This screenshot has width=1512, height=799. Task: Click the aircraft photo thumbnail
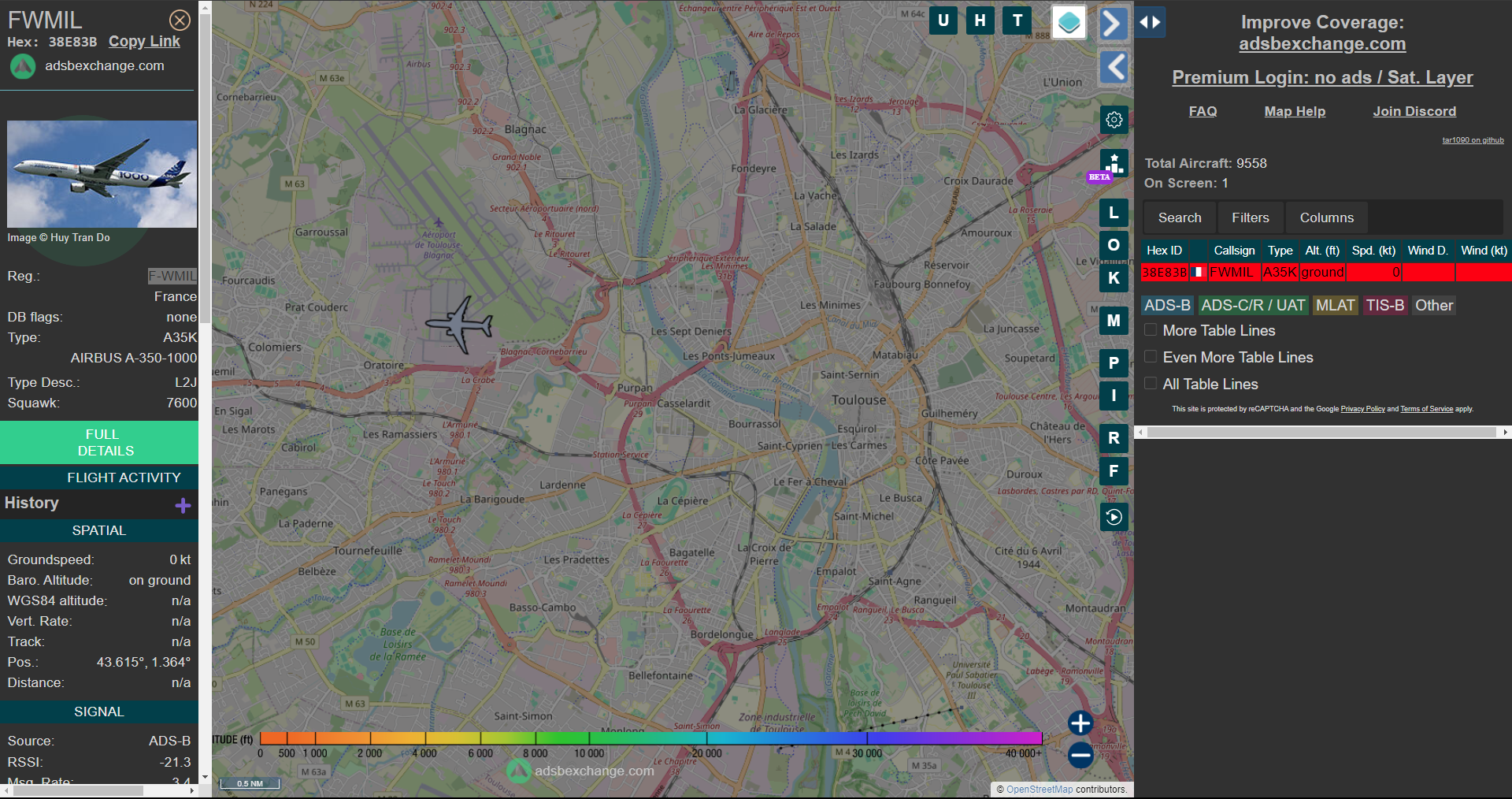tap(102, 174)
